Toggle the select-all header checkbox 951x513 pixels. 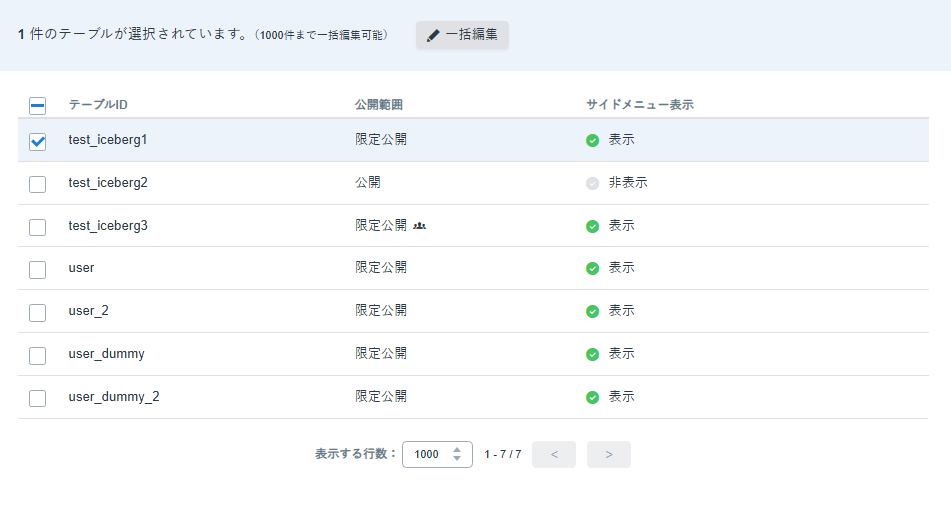(38, 106)
